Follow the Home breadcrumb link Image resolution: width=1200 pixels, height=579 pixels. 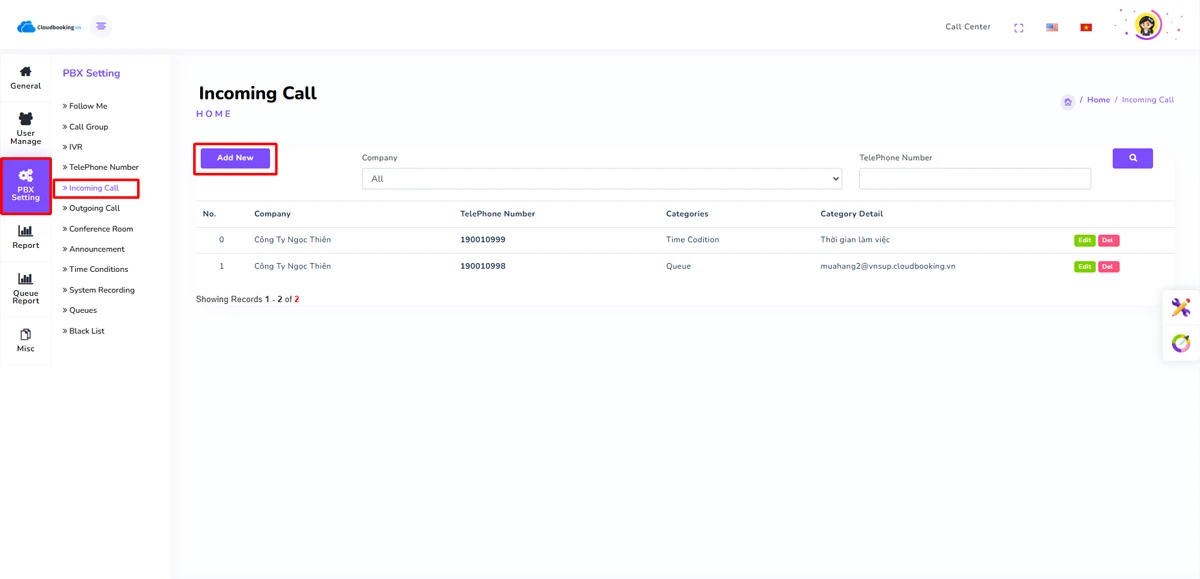[x=1098, y=100]
